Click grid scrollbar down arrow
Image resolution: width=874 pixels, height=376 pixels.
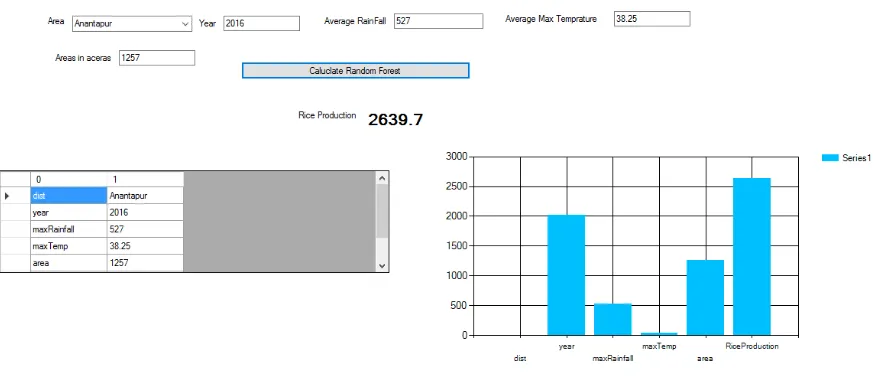(x=382, y=265)
